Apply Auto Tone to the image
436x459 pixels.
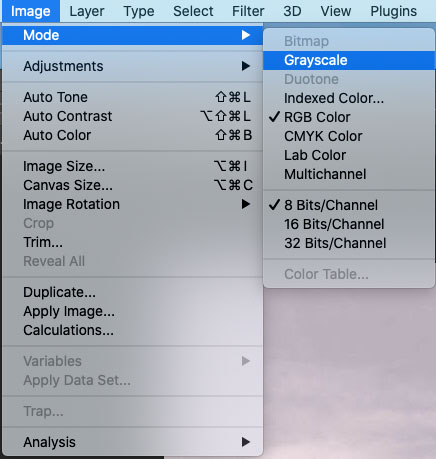tap(132, 97)
